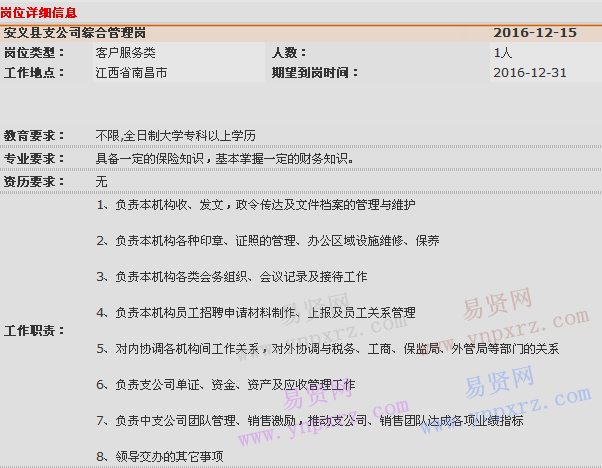Select duty 1 about 收、发文 and 文件档案

(x=256, y=205)
